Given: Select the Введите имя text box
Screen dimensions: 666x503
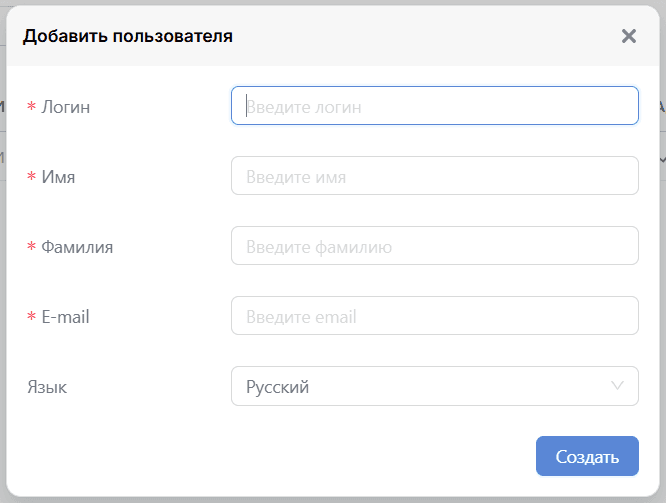Looking at the screenshot, I should (435, 176).
